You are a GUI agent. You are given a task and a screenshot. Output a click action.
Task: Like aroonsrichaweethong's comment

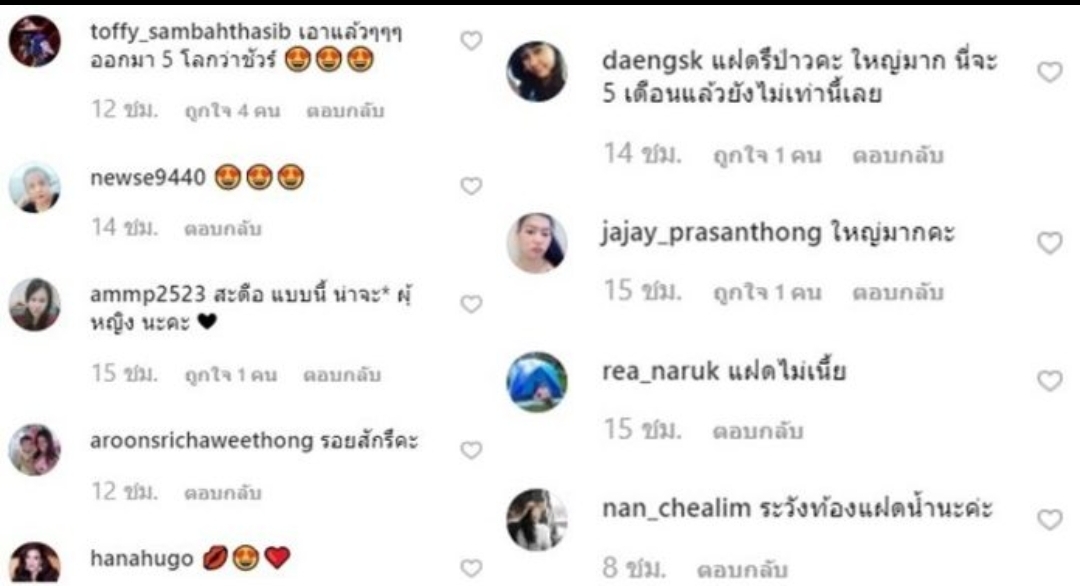[471, 450]
